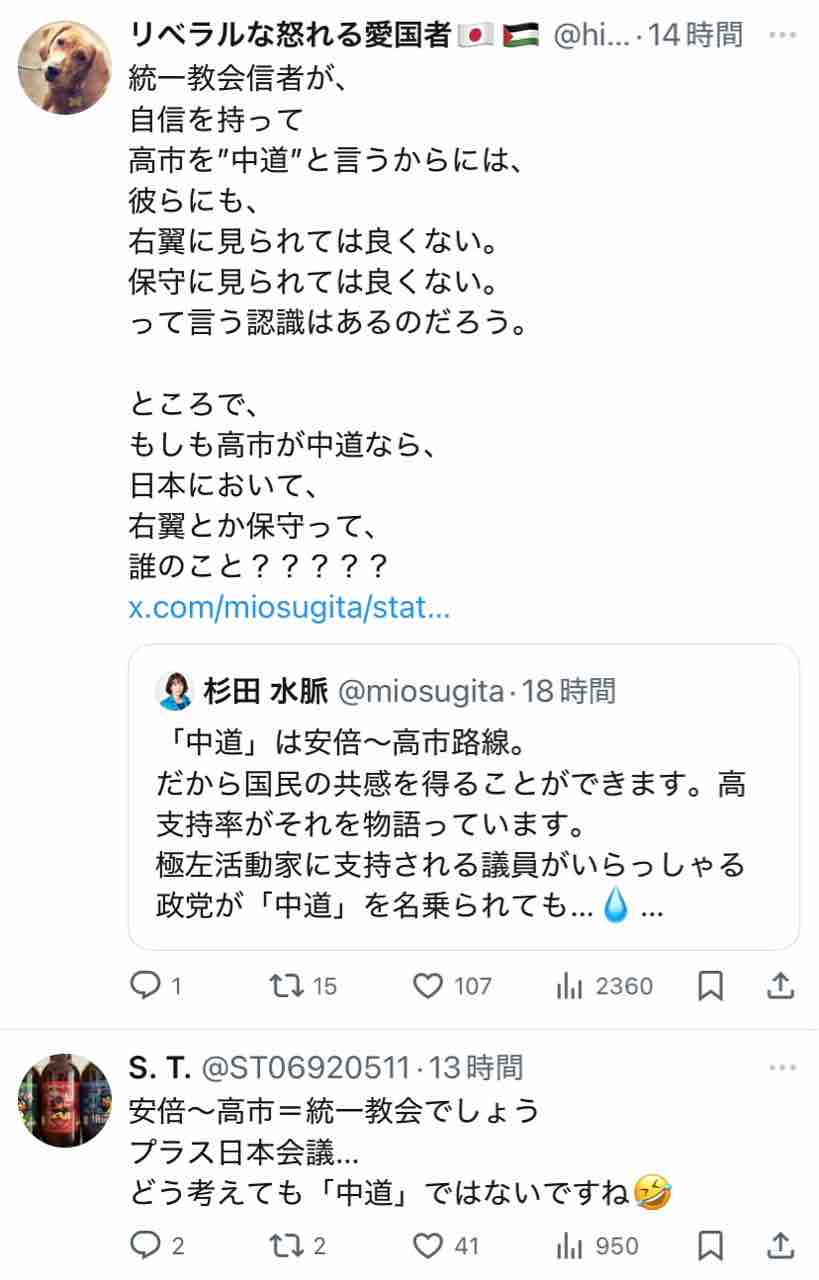
Task: Open the quoted post from 杉田 水脈
Action: click(x=464, y=797)
